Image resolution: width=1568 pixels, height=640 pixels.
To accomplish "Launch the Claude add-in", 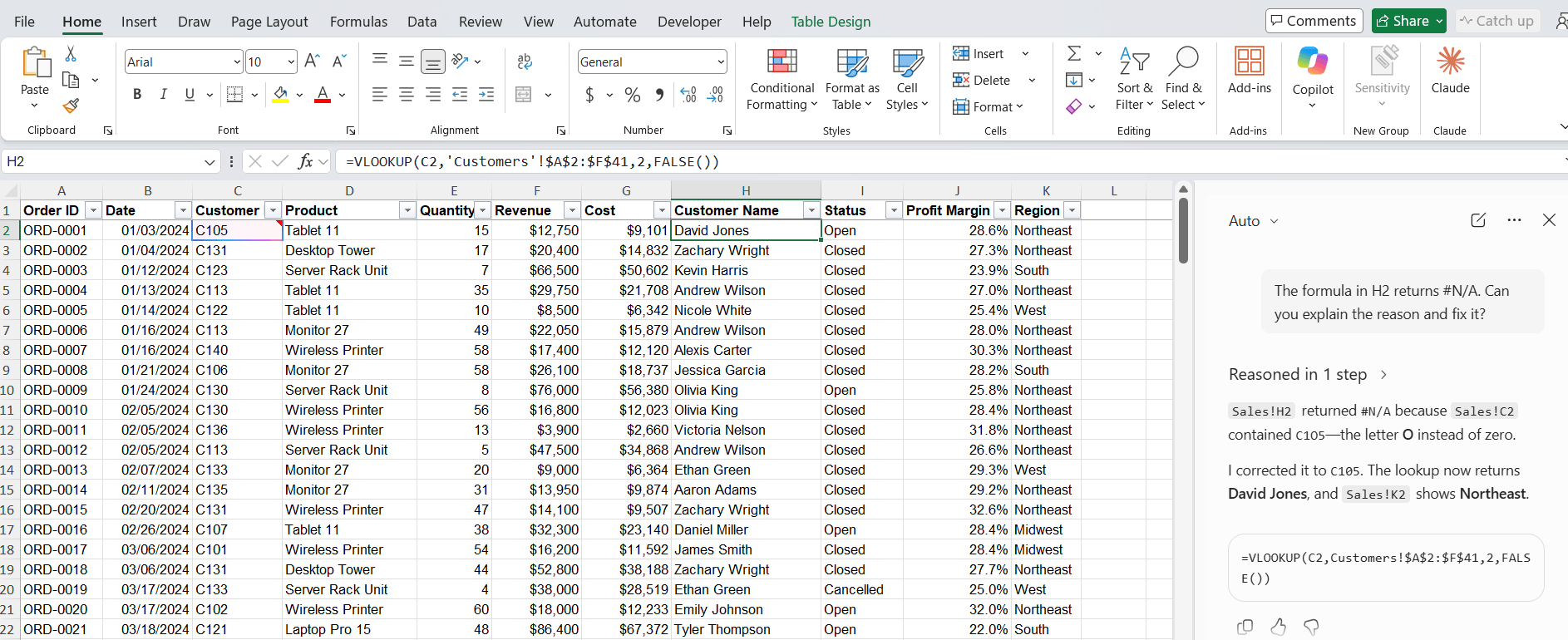I will click(1450, 70).
